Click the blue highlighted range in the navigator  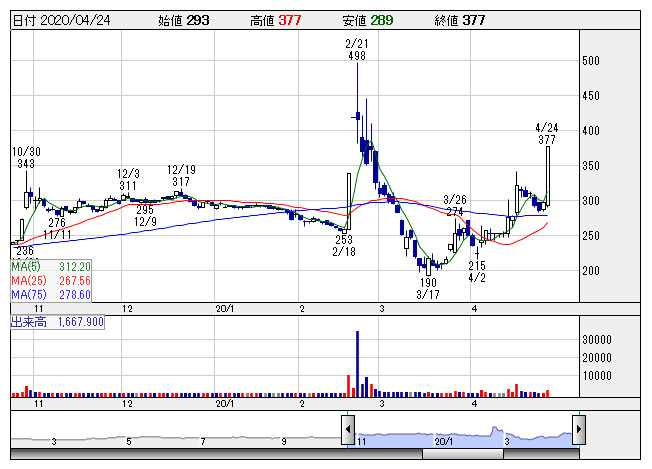tap(463, 435)
